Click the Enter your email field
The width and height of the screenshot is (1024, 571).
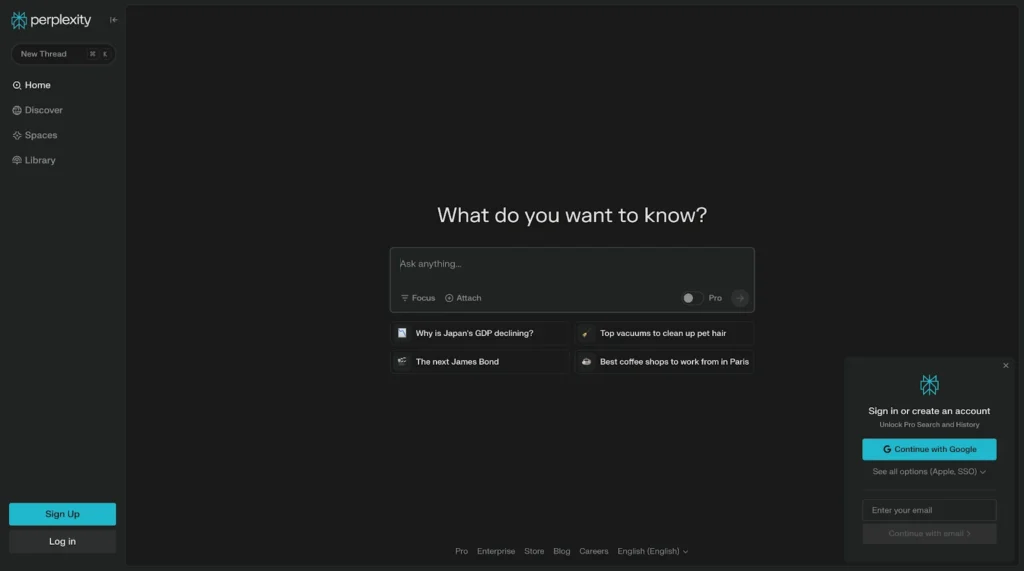coord(929,510)
